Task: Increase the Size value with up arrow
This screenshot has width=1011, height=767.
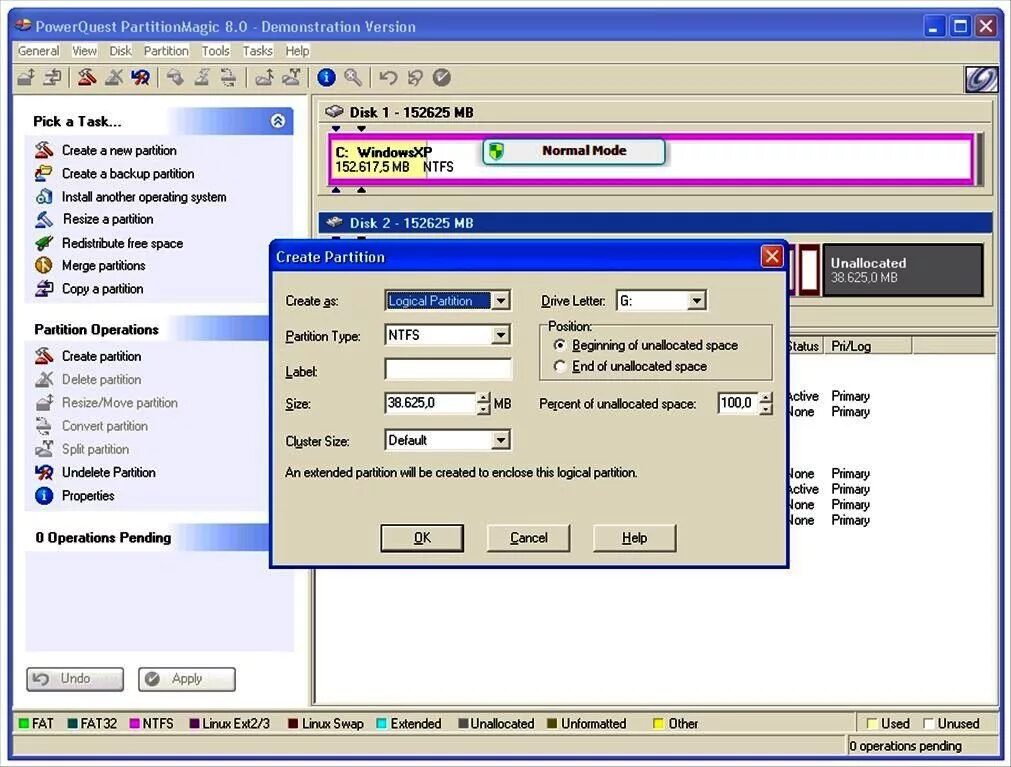Action: tap(484, 398)
